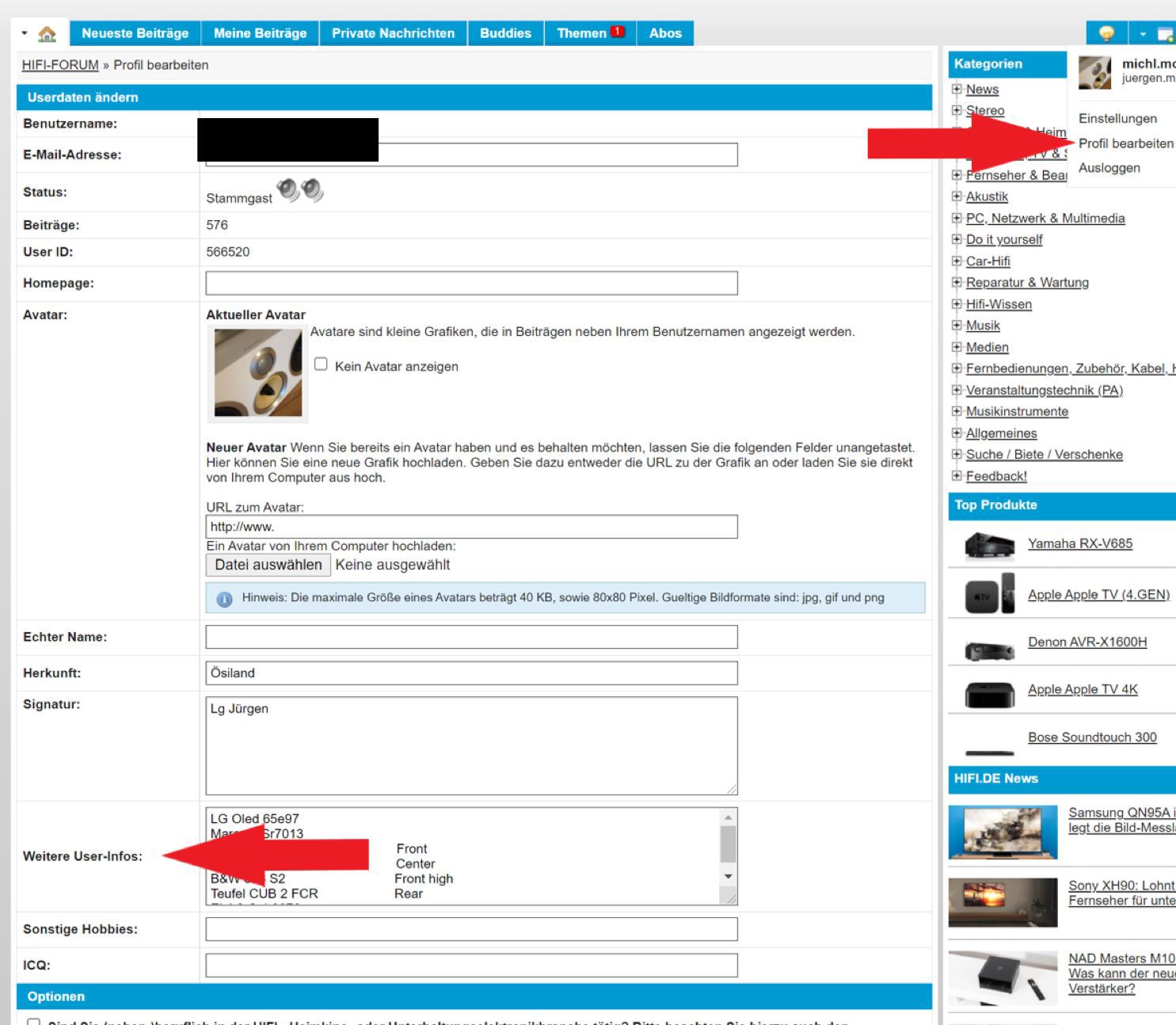Click into the Homepage input field
The height and width of the screenshot is (1025, 1176).
tap(471, 284)
